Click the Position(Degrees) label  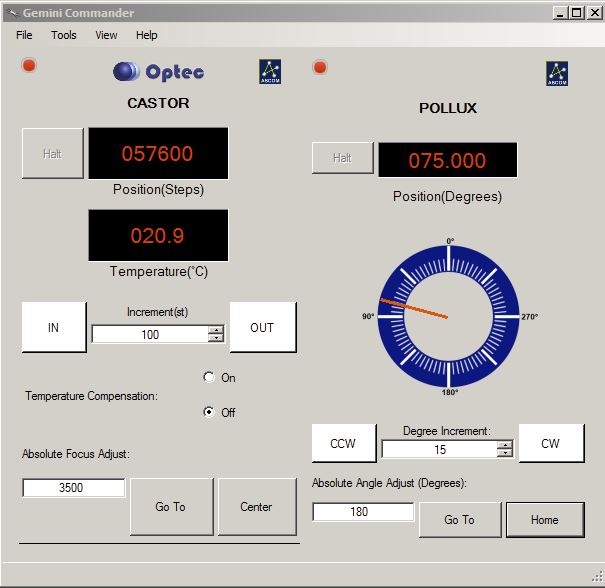(x=448, y=197)
